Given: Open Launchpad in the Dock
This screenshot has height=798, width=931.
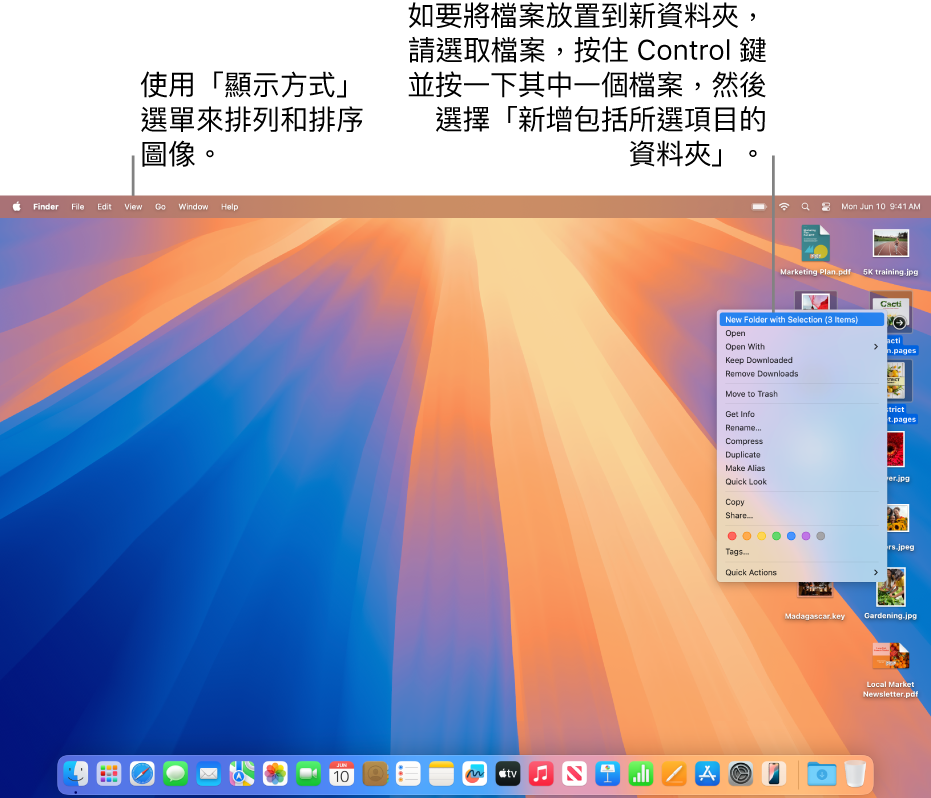Looking at the screenshot, I should (x=109, y=774).
